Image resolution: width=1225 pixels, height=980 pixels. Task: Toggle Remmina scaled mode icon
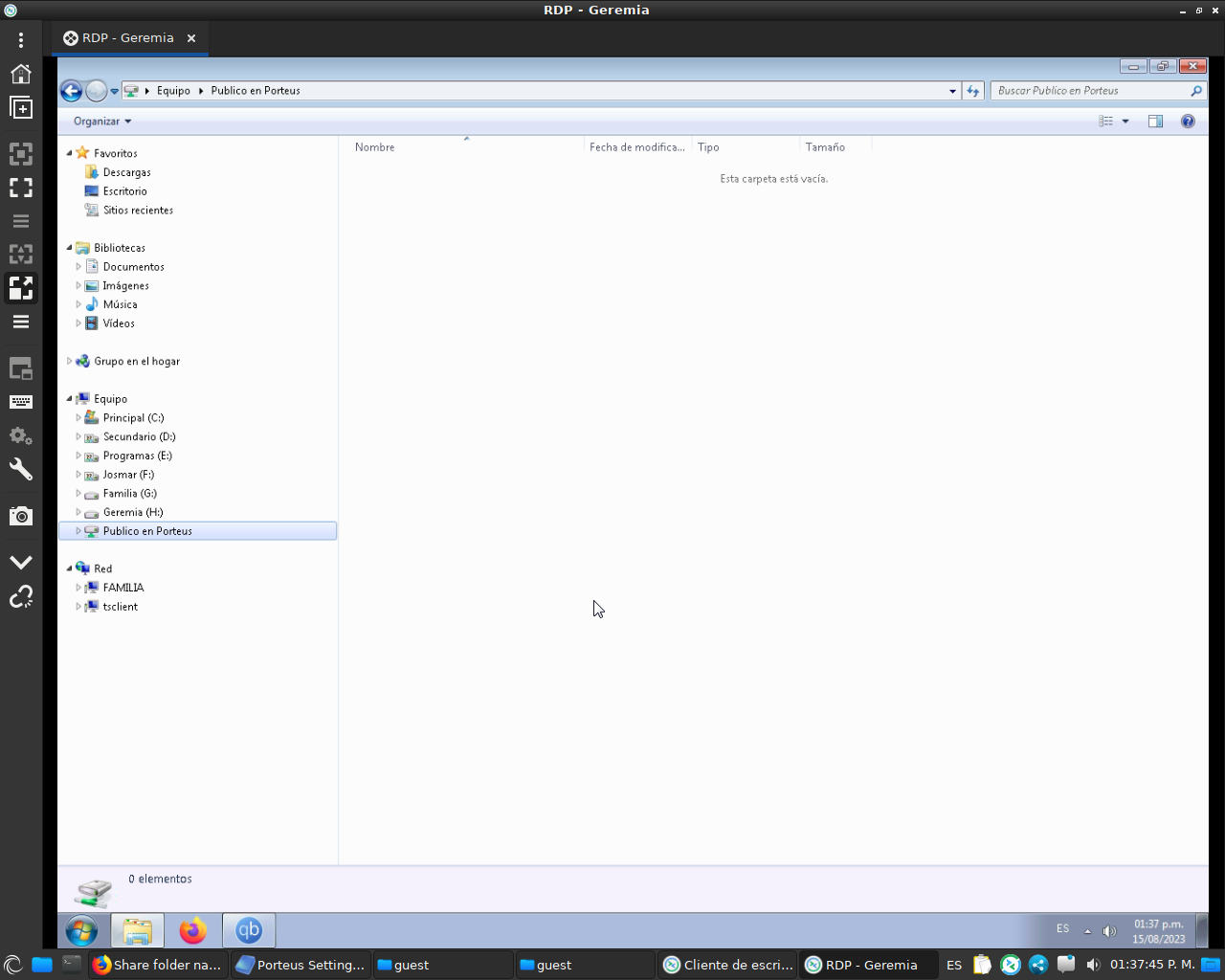21,288
